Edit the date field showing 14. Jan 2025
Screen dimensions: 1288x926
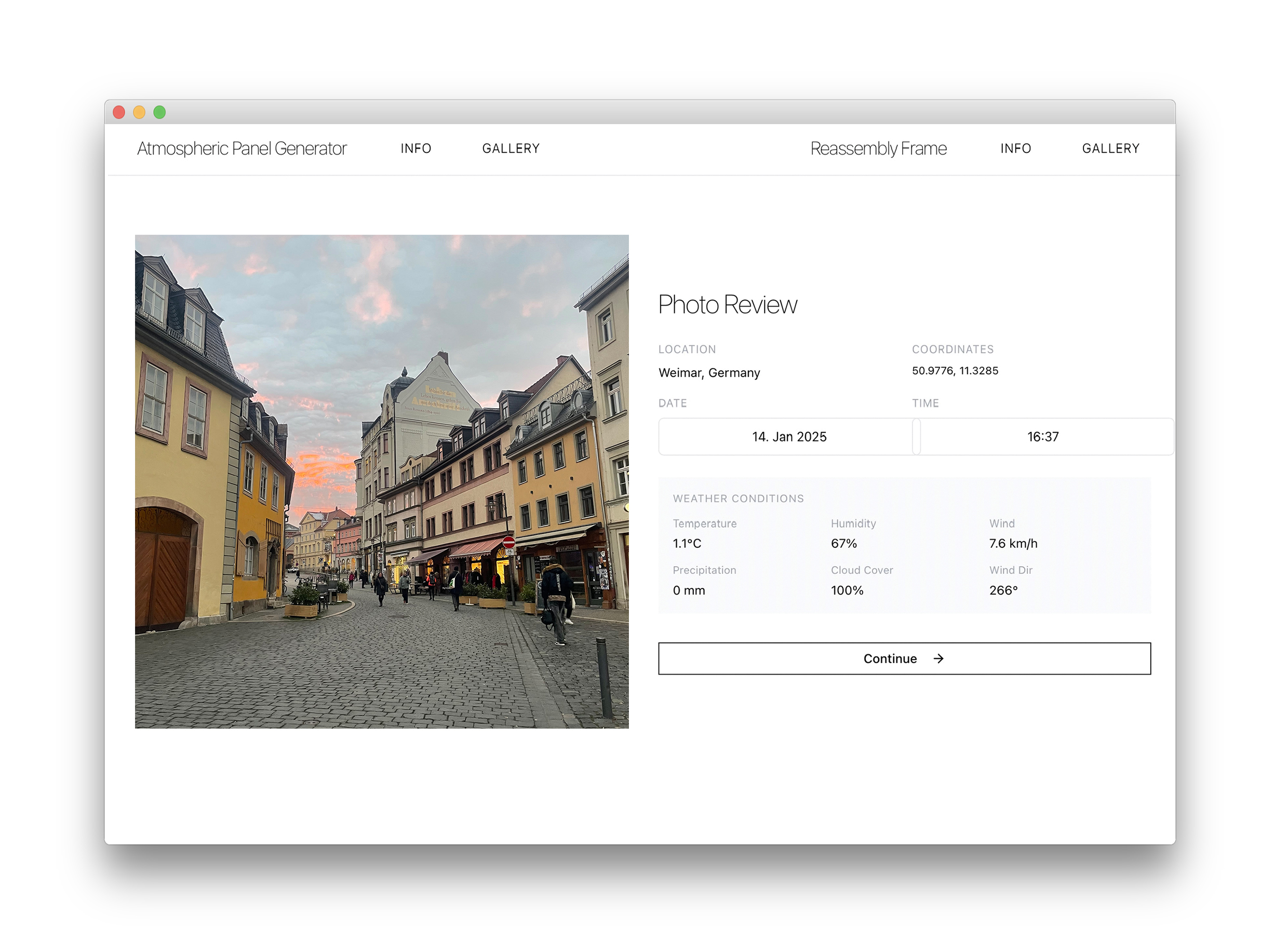pyautogui.click(x=789, y=437)
